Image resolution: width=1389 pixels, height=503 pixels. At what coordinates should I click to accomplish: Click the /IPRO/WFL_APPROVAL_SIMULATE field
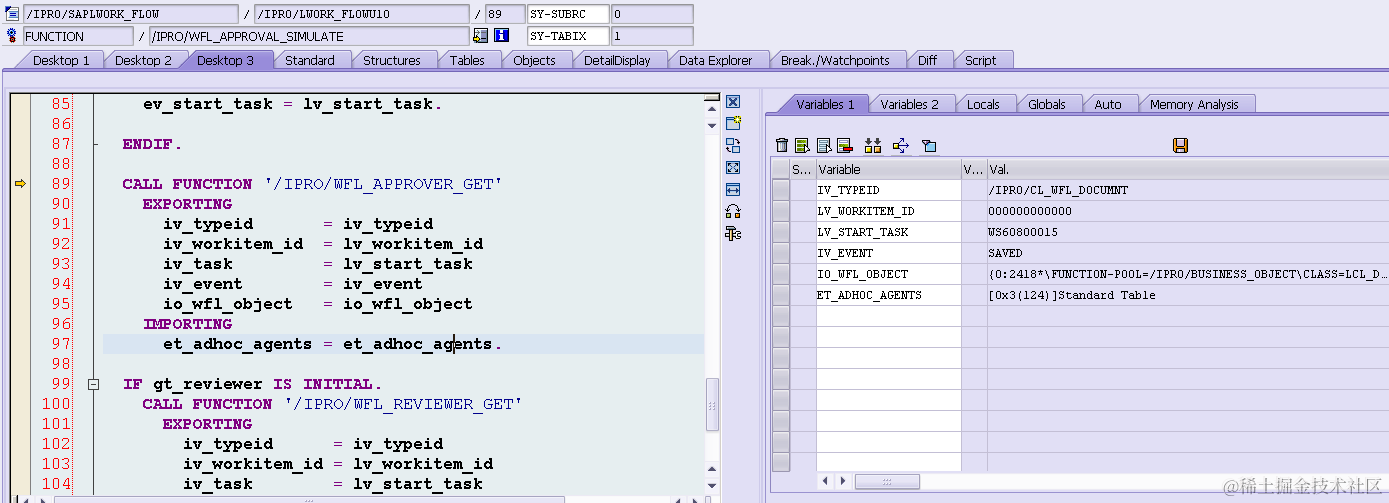pyautogui.click(x=309, y=36)
